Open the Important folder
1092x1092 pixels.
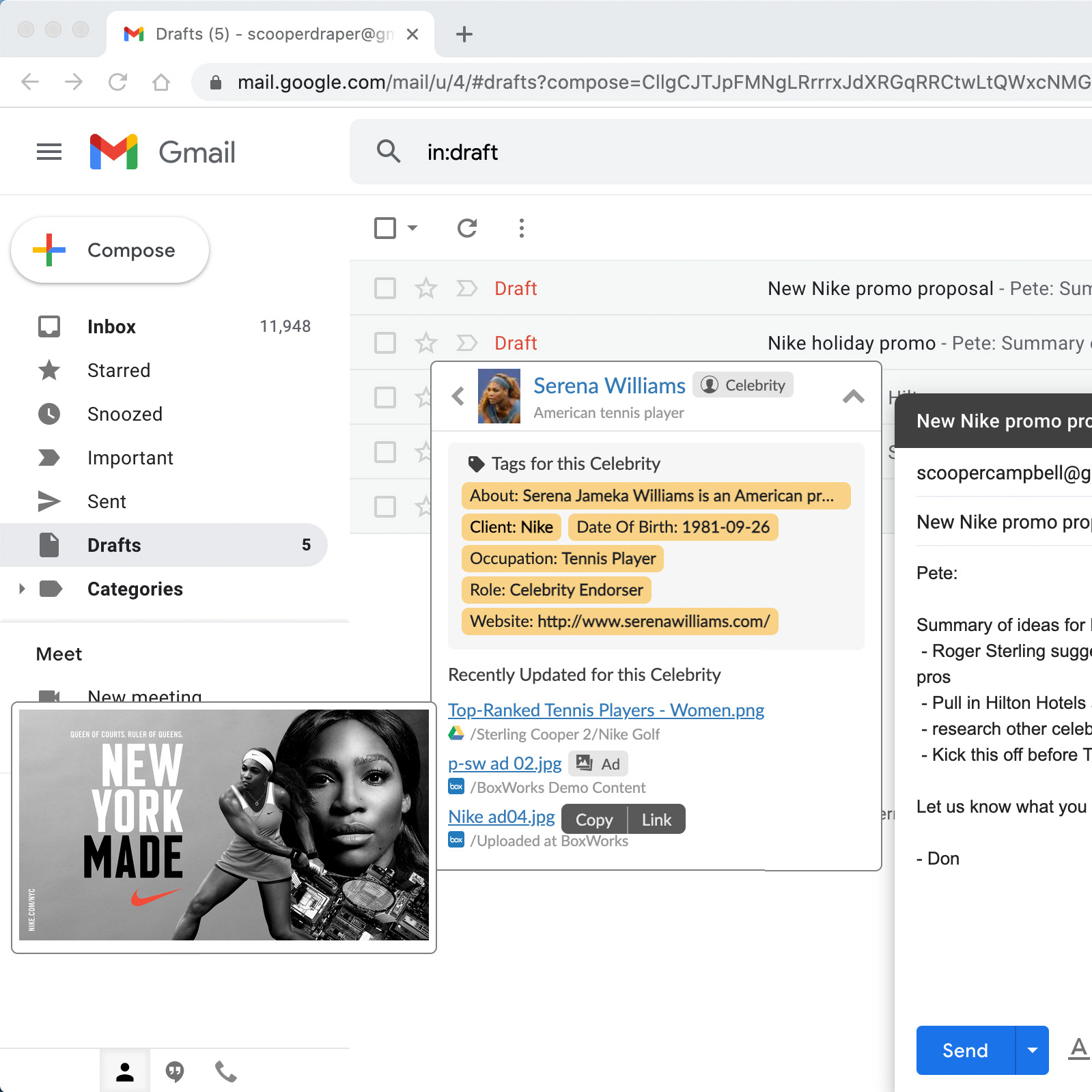(164, 458)
